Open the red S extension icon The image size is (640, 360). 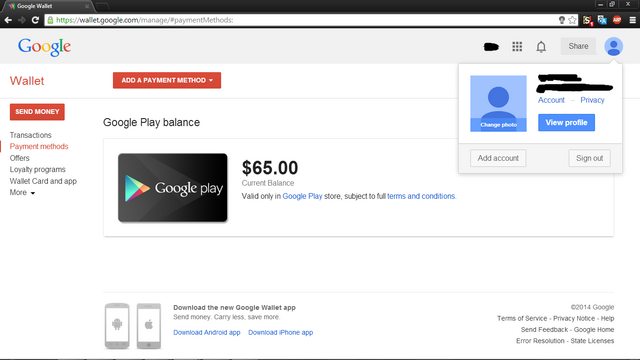click(587, 20)
